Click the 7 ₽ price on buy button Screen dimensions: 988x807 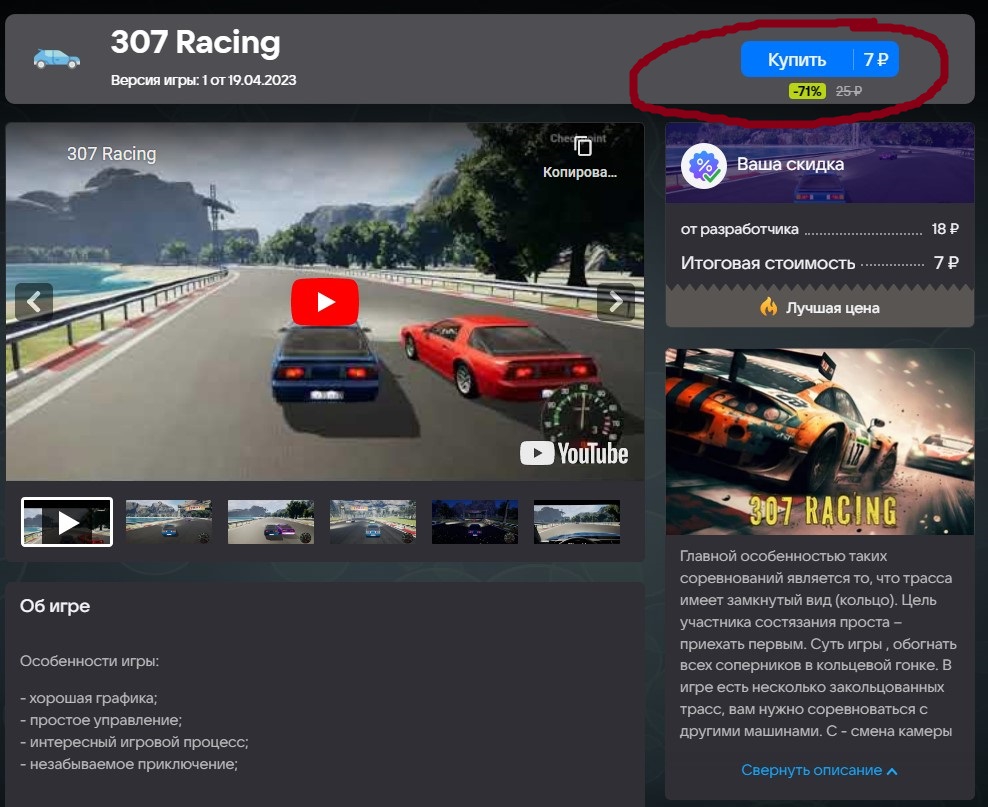[876, 59]
